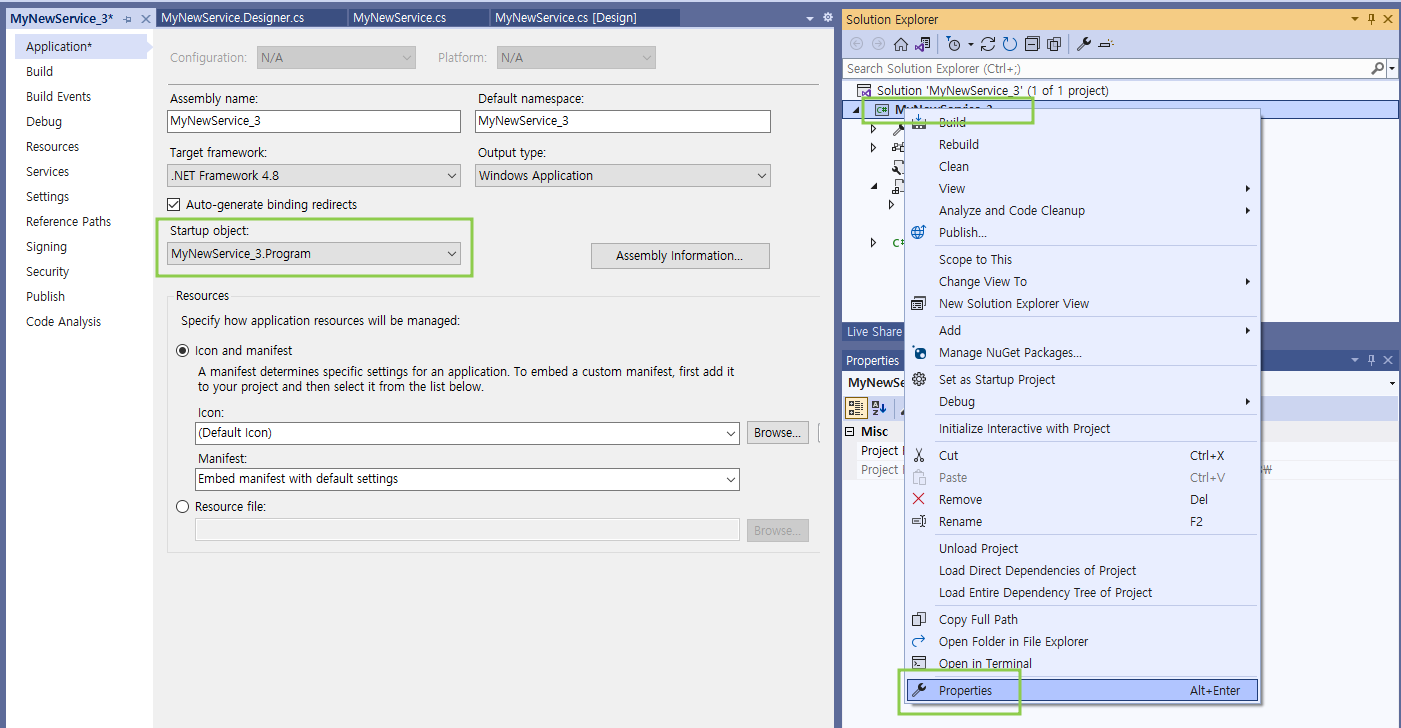Click the Back arrow in Solution Explorer toolbar
Image resolution: width=1401 pixels, height=728 pixels.
click(x=856, y=44)
